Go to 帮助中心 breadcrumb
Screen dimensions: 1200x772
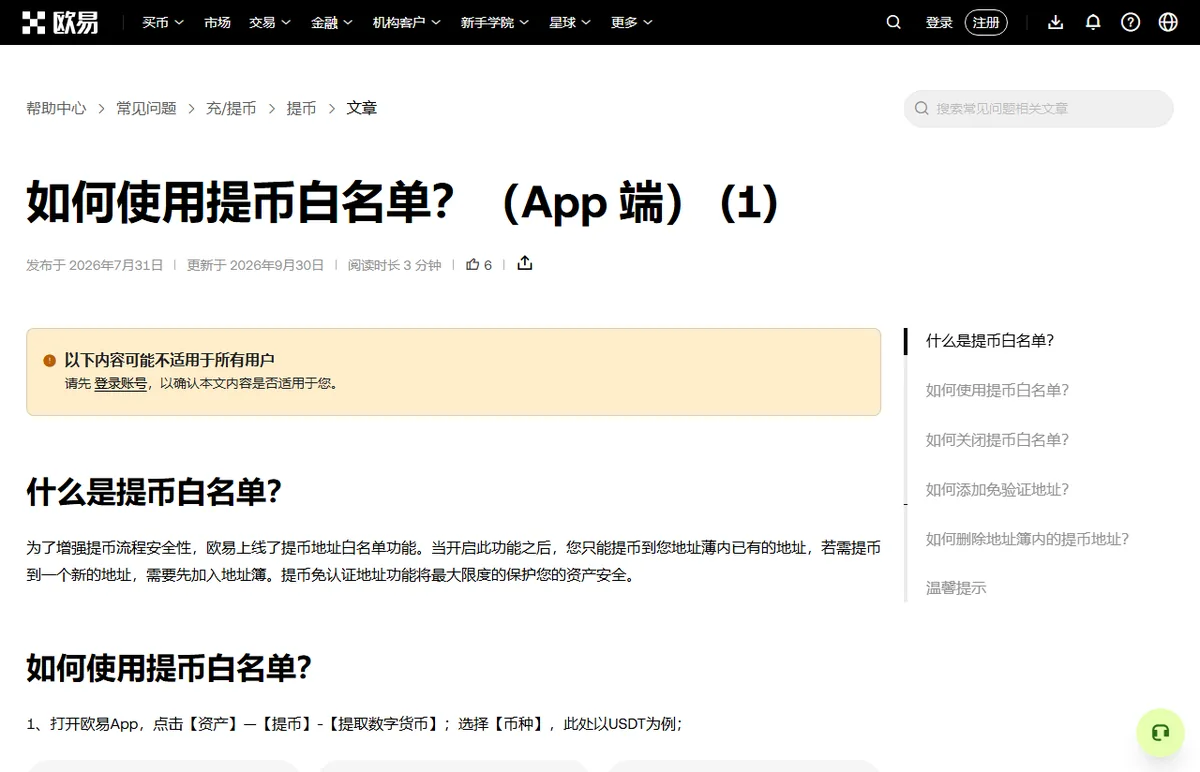[x=56, y=108]
